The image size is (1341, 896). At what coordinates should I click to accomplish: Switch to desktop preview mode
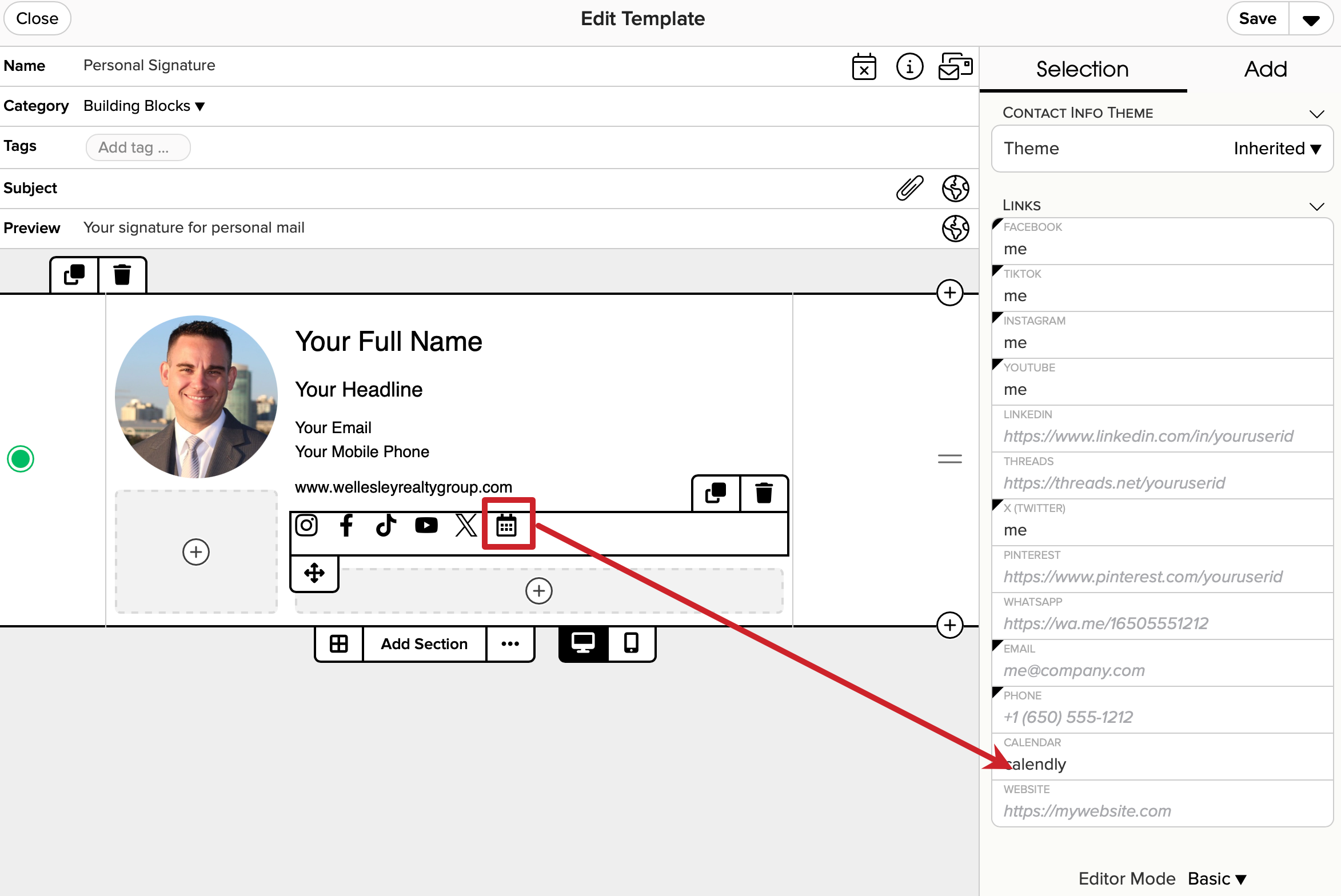pos(583,643)
